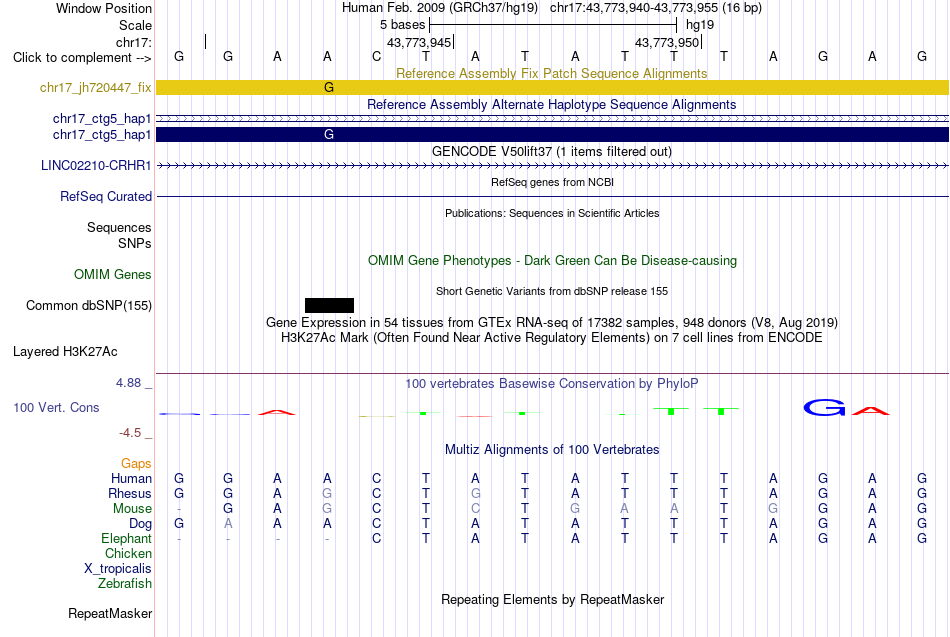Open OMIM Genes track label
950x637 pixels.
(x=112, y=275)
